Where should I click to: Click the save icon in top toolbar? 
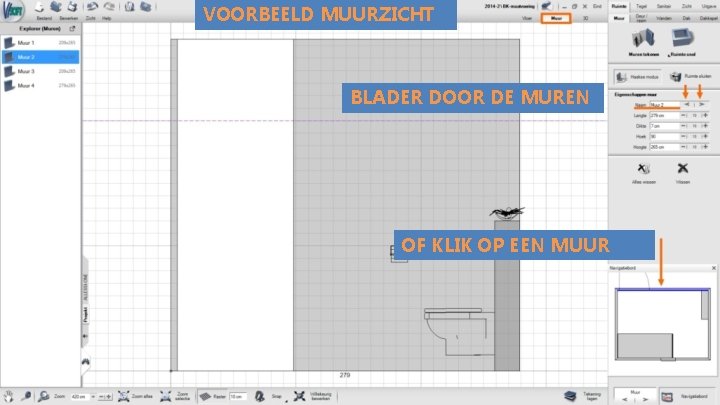point(72,6)
